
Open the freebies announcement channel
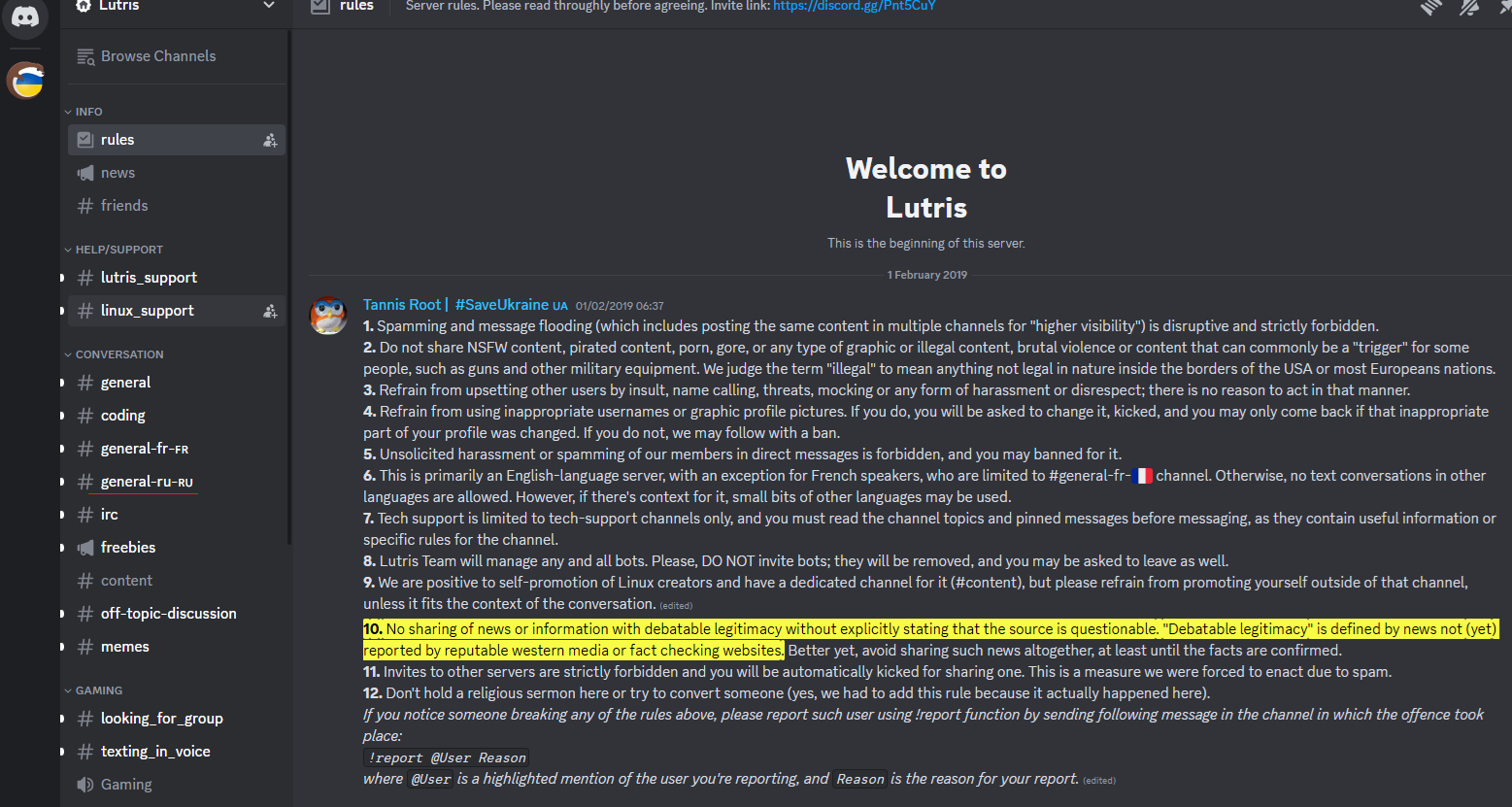(x=177, y=548)
